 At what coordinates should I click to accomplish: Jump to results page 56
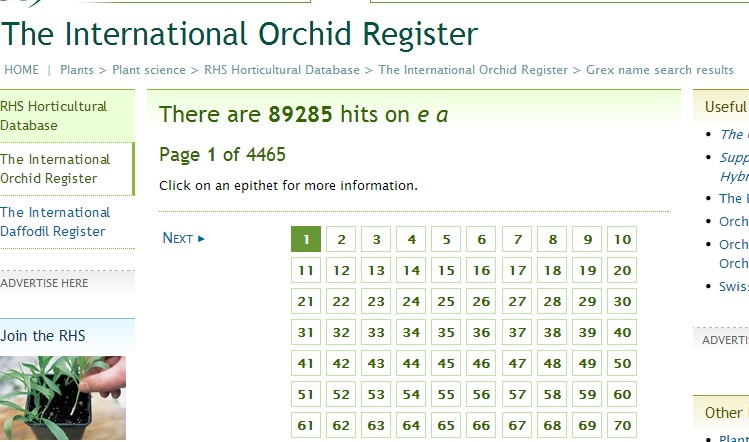click(x=482, y=394)
